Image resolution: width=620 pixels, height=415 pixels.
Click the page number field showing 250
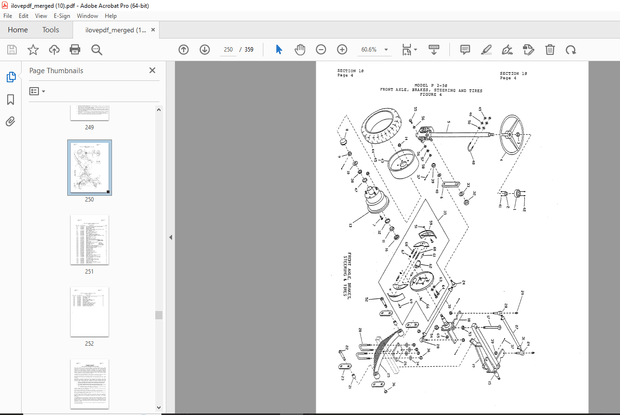tap(228, 50)
